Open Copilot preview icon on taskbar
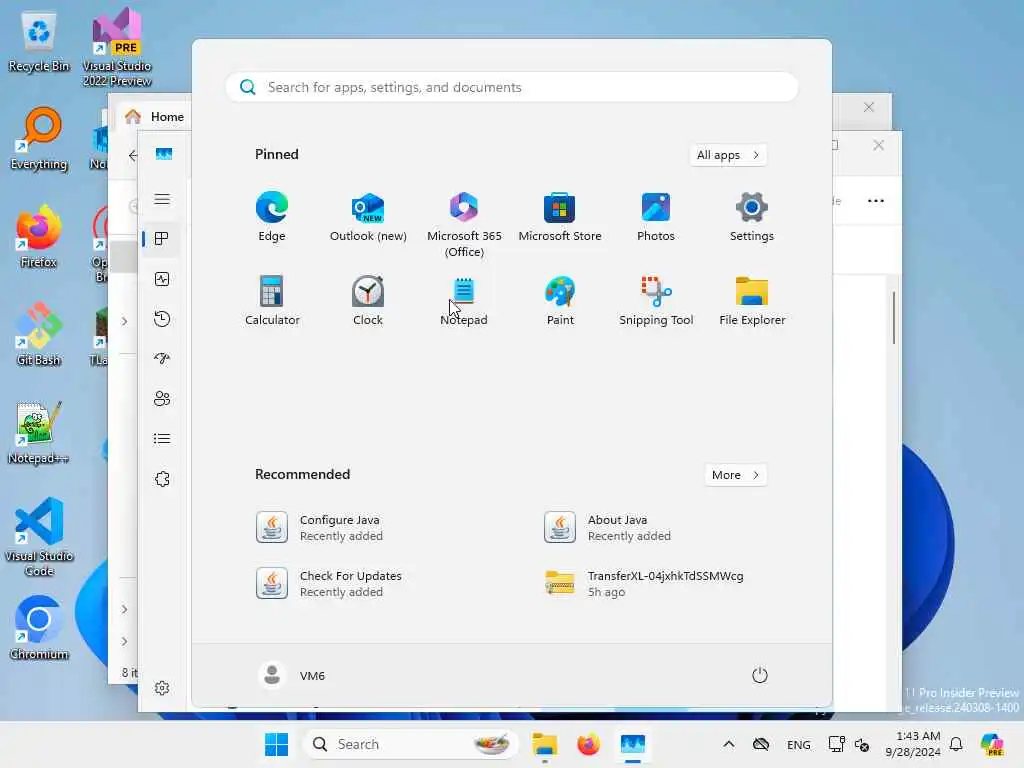The height and width of the screenshot is (768, 1024). point(992,744)
